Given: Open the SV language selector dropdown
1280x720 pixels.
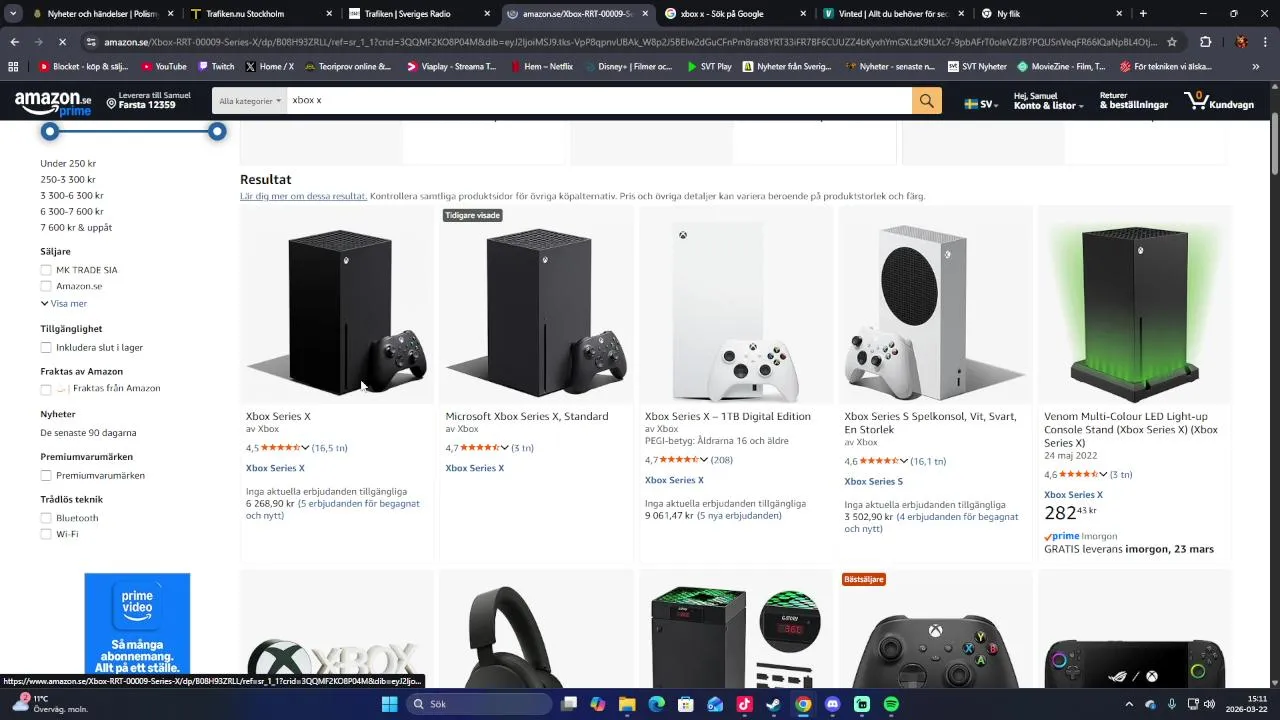Looking at the screenshot, I should pyautogui.click(x=981, y=103).
